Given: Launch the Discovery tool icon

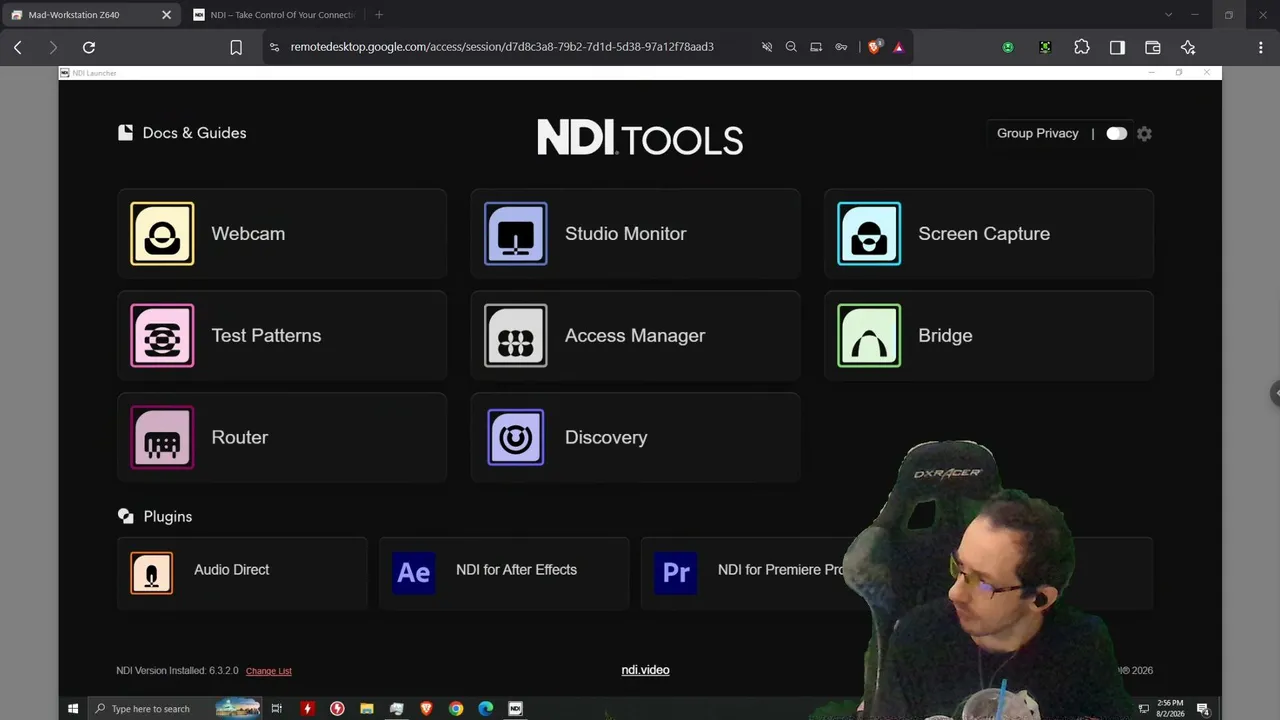Looking at the screenshot, I should click(516, 437).
